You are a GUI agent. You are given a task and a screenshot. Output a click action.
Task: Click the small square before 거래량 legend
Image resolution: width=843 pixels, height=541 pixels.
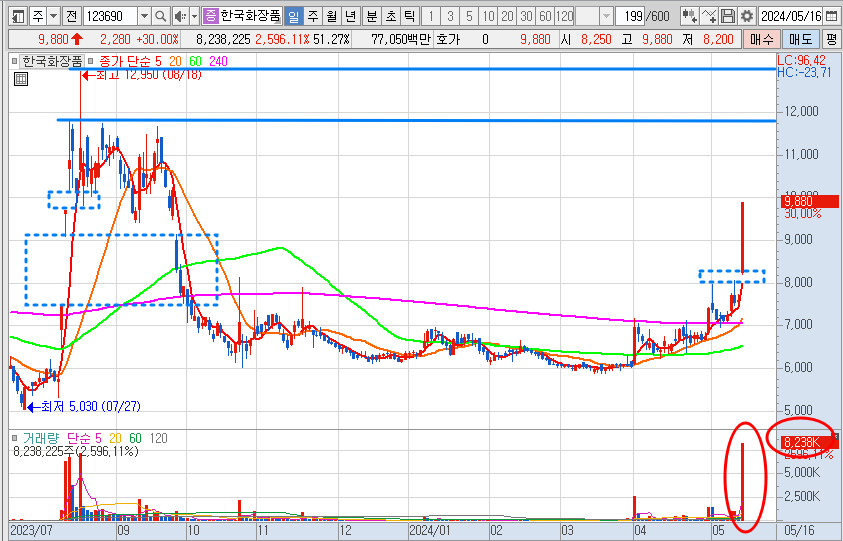coord(15,438)
